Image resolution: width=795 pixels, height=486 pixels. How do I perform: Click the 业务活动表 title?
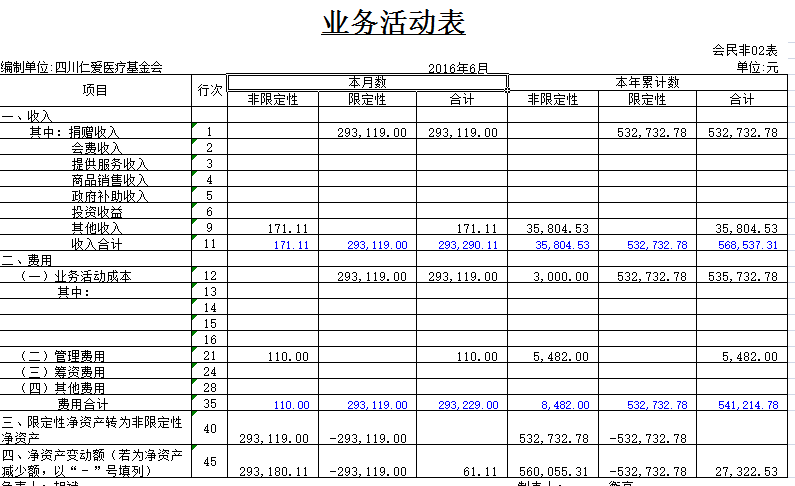point(393,23)
